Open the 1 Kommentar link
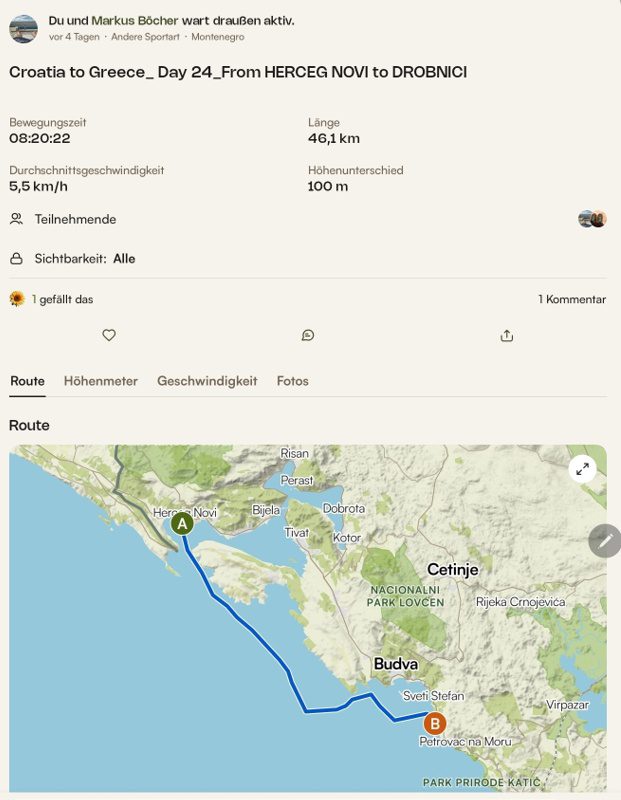The height and width of the screenshot is (800, 621). point(572,299)
